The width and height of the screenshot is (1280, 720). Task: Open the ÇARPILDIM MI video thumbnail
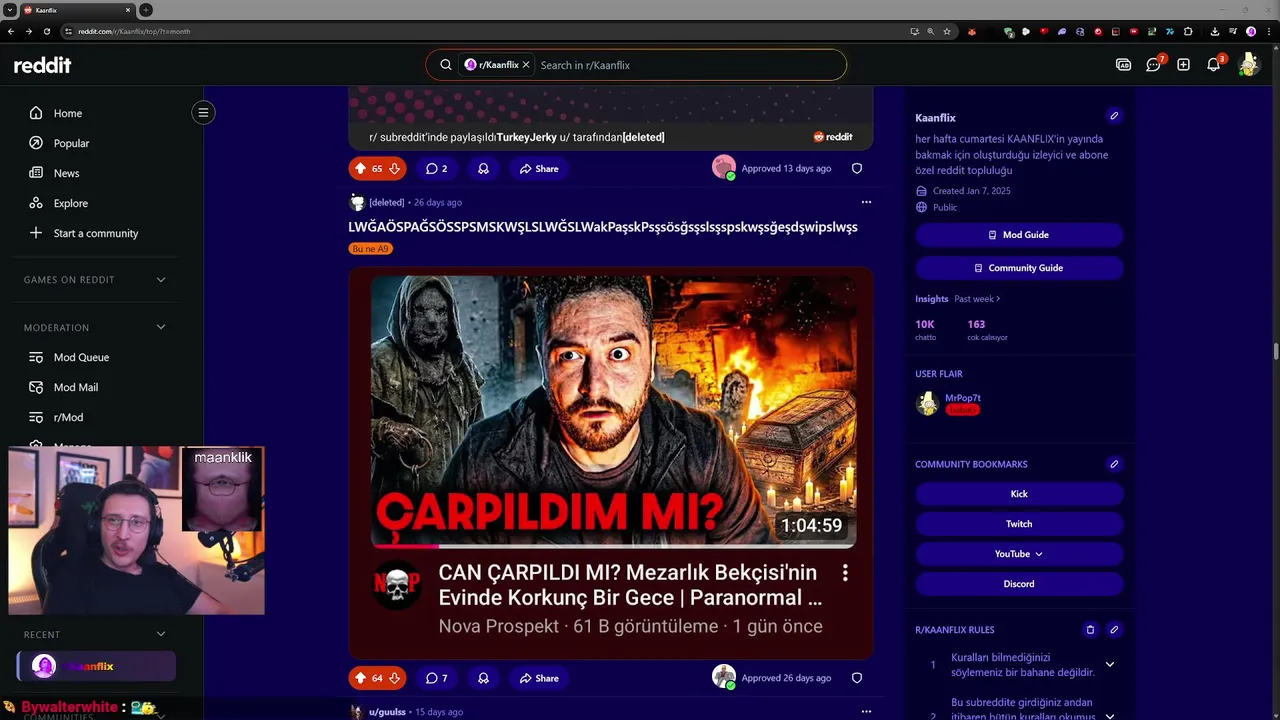[x=613, y=412]
